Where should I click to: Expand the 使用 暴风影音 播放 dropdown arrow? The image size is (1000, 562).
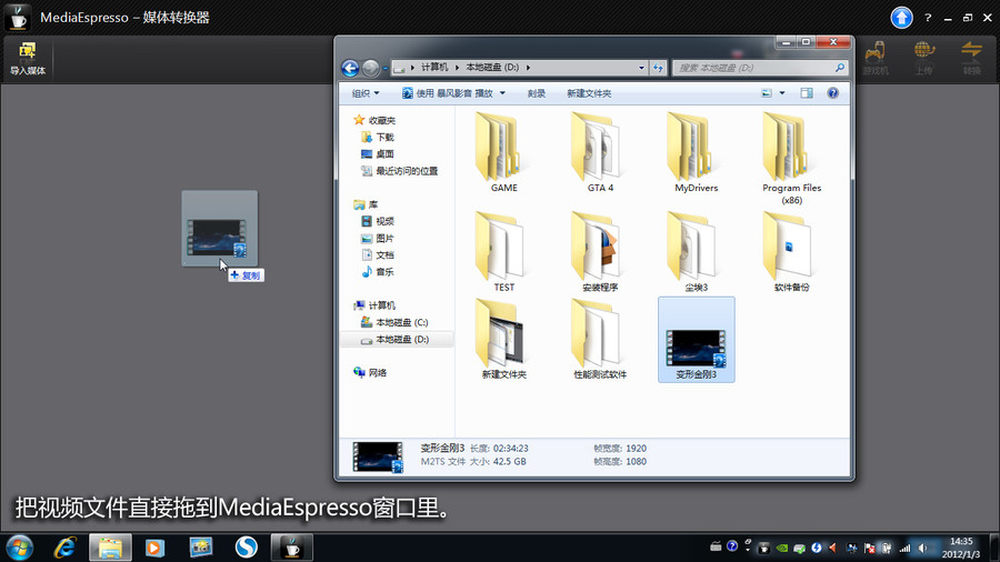click(503, 93)
